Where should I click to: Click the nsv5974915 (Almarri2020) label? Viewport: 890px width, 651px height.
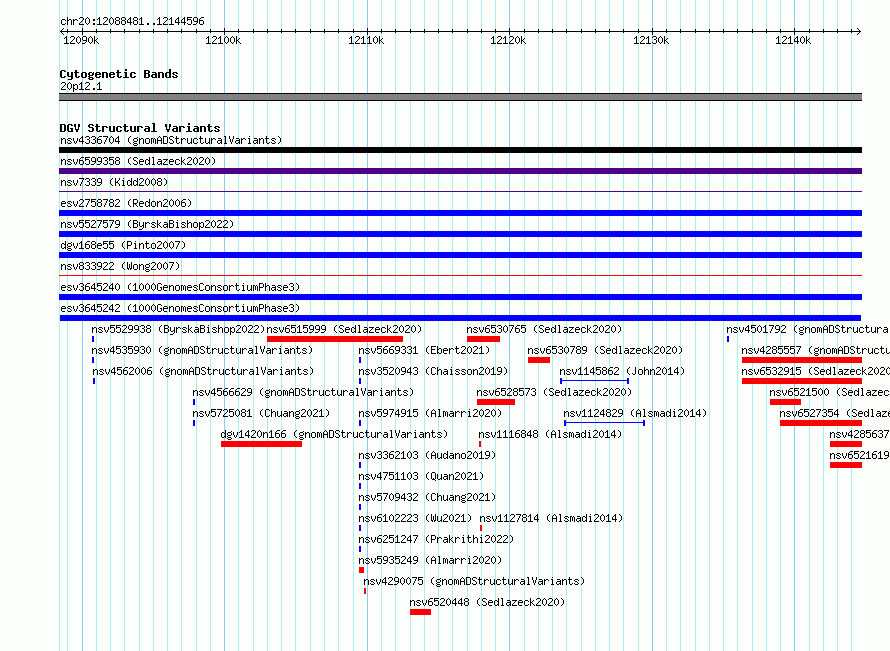pyautogui.click(x=430, y=413)
